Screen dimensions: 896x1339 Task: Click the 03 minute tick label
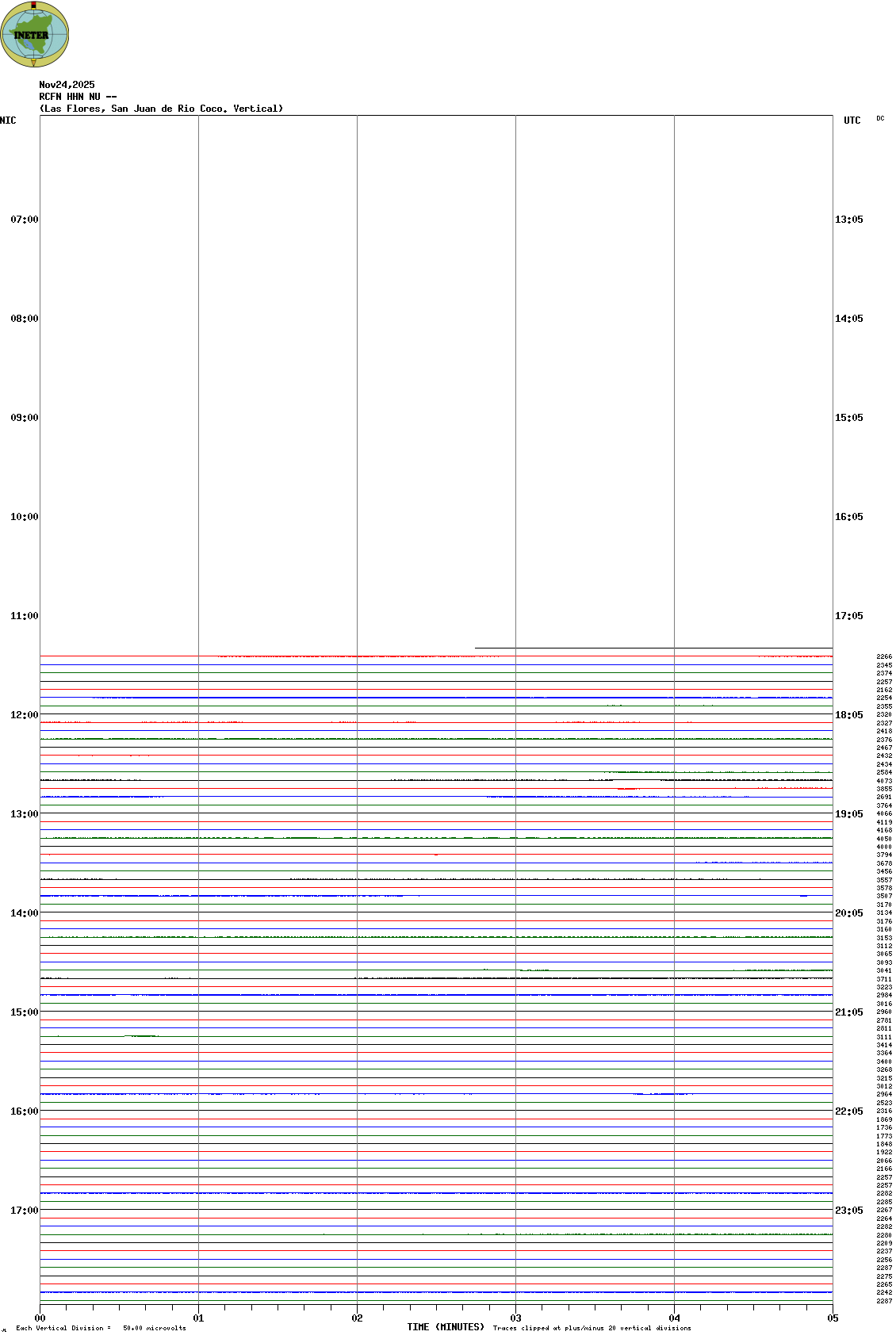516,1318
